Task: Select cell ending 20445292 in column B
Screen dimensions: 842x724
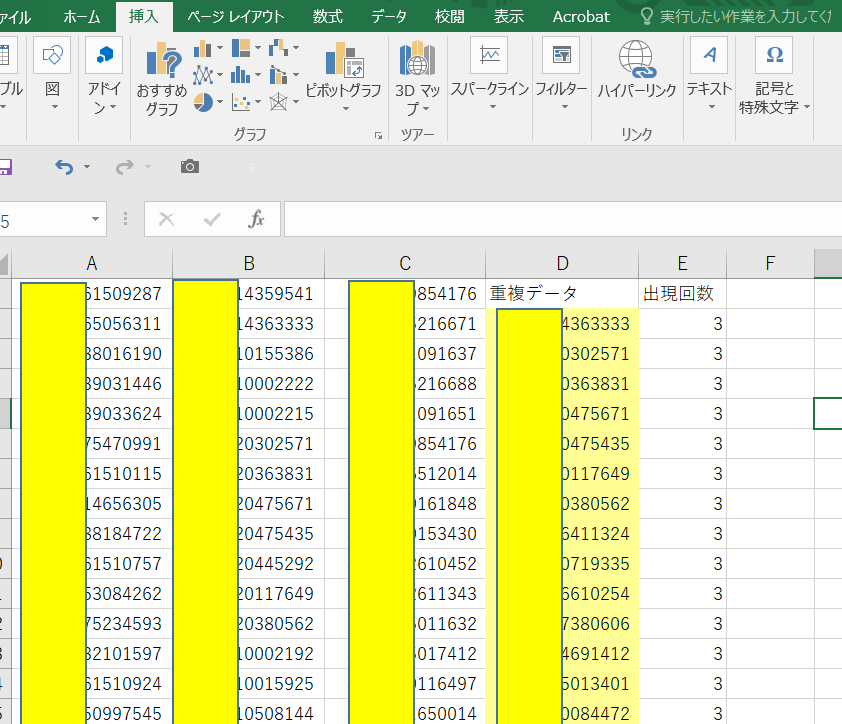Action: (x=249, y=564)
